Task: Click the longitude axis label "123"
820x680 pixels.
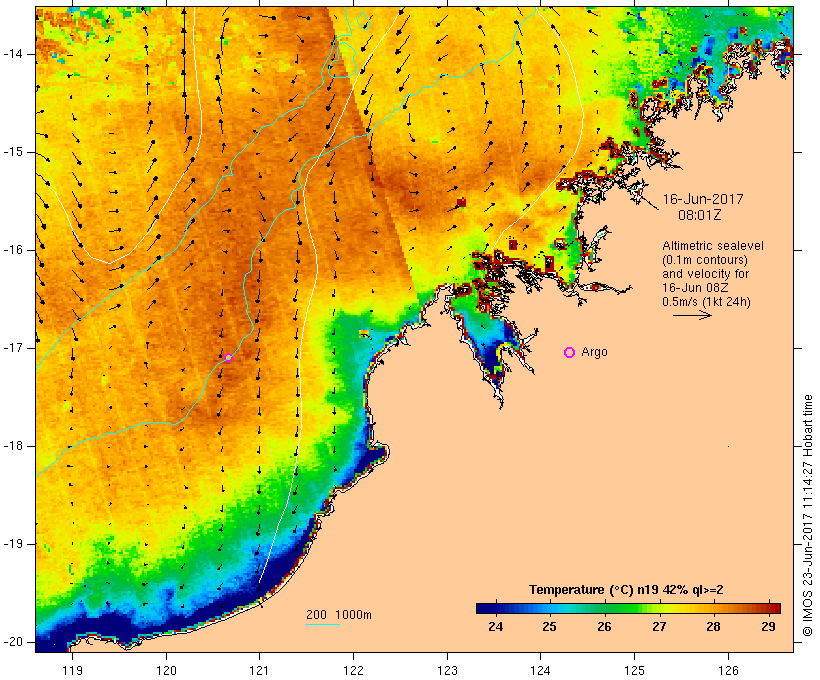Action: pos(447,670)
